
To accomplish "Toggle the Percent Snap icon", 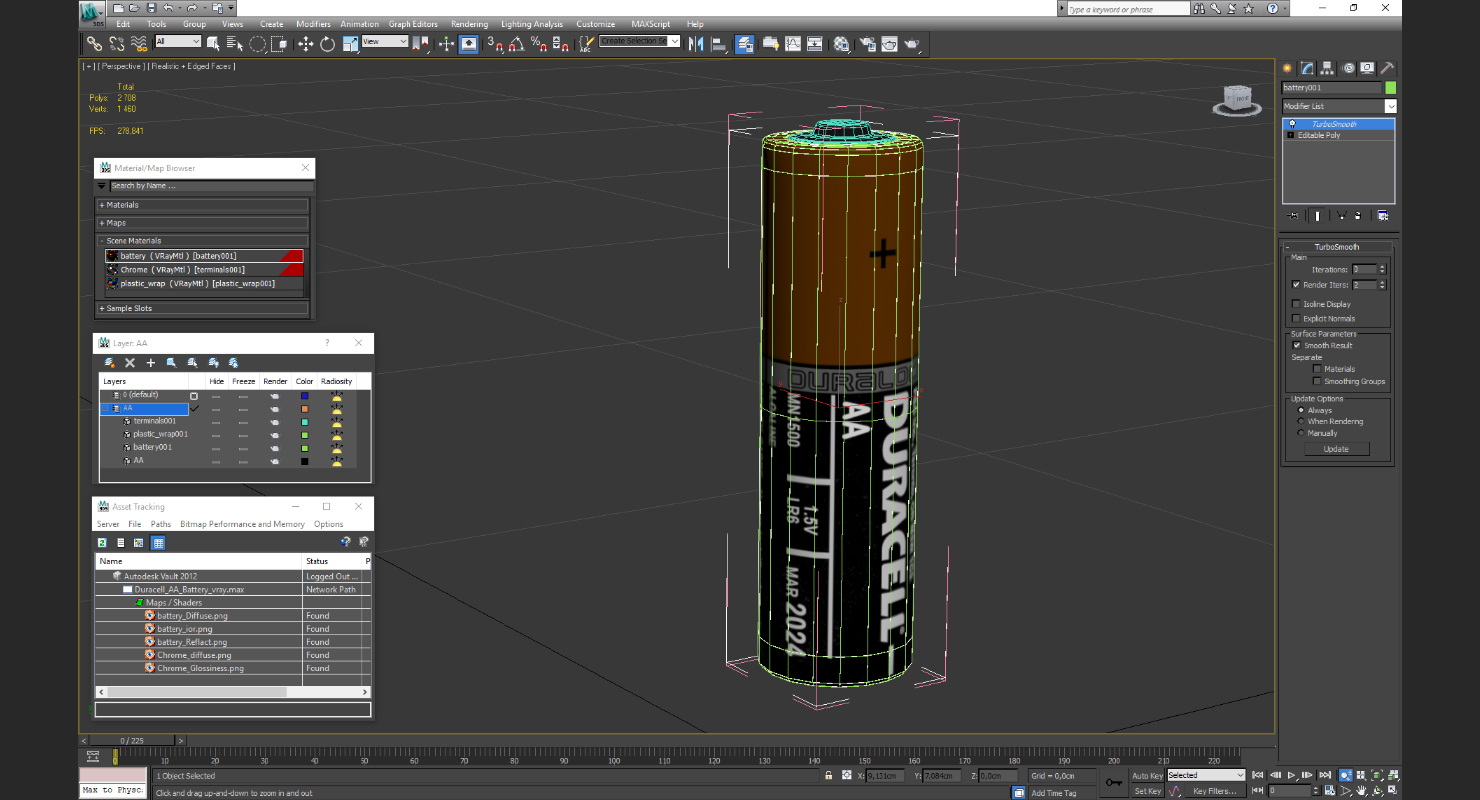I will (x=539, y=43).
